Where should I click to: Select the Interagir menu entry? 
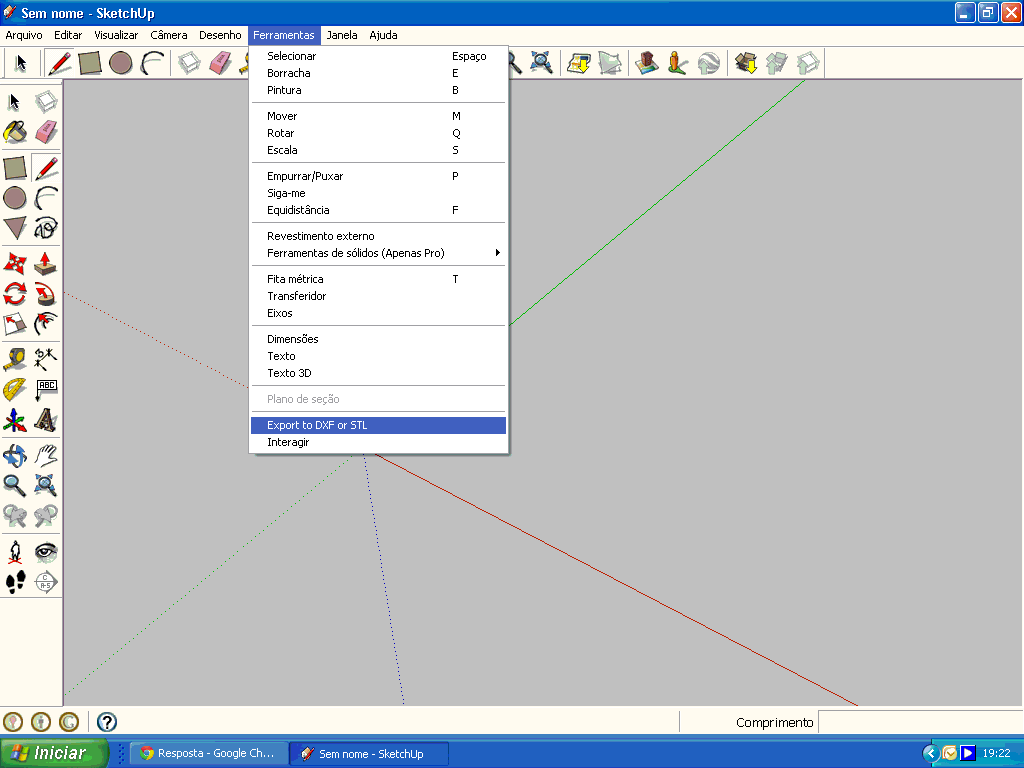378,442
